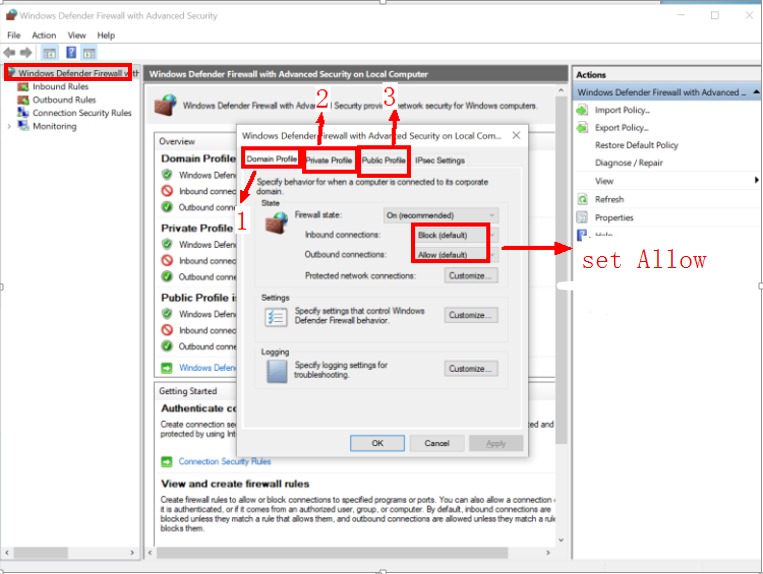Open Connection Security Rules tree node
763x574 pixels.
pyautogui.click(x=81, y=113)
